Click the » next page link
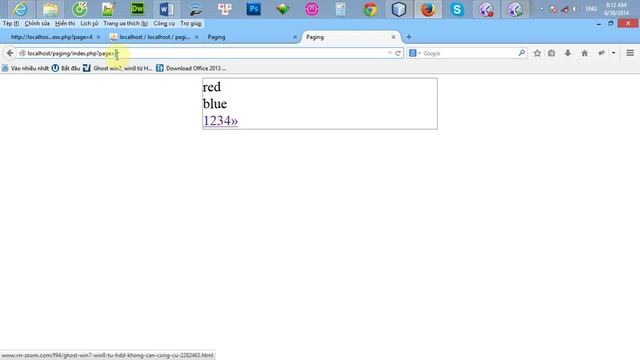Screen dimensions: 640x360 (x=234, y=121)
